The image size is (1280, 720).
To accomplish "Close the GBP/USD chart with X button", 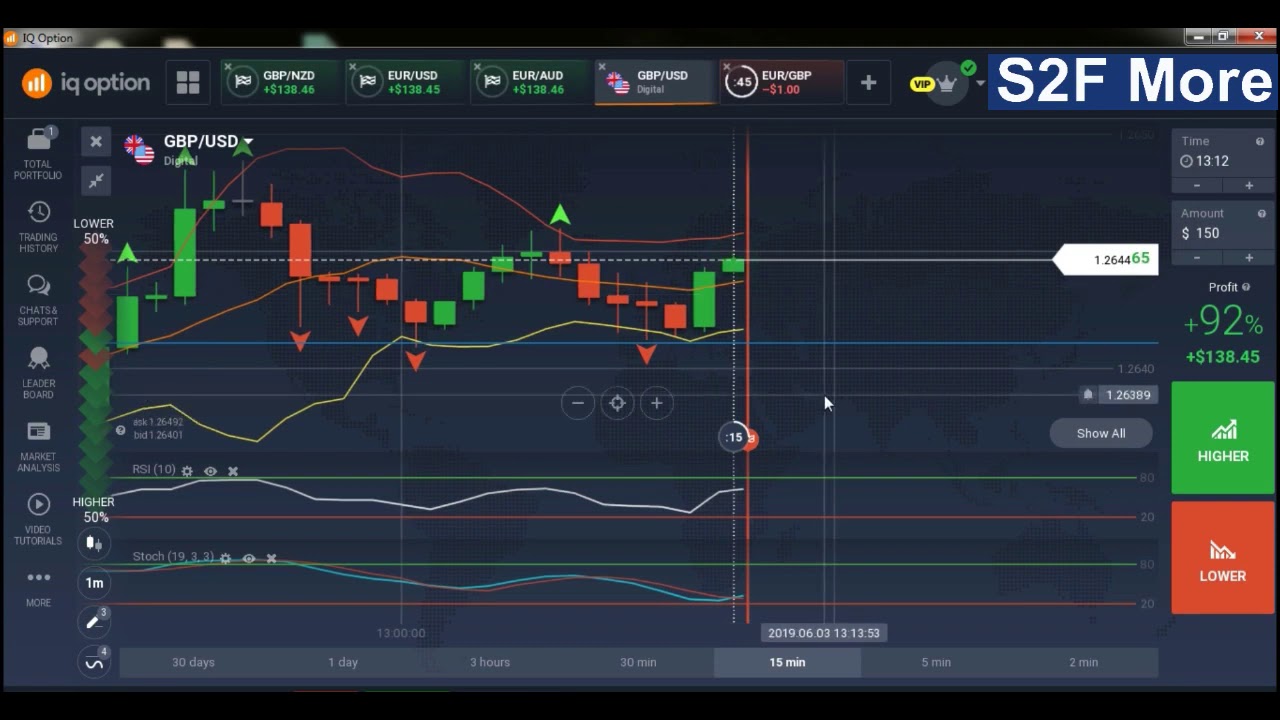I will 96,142.
